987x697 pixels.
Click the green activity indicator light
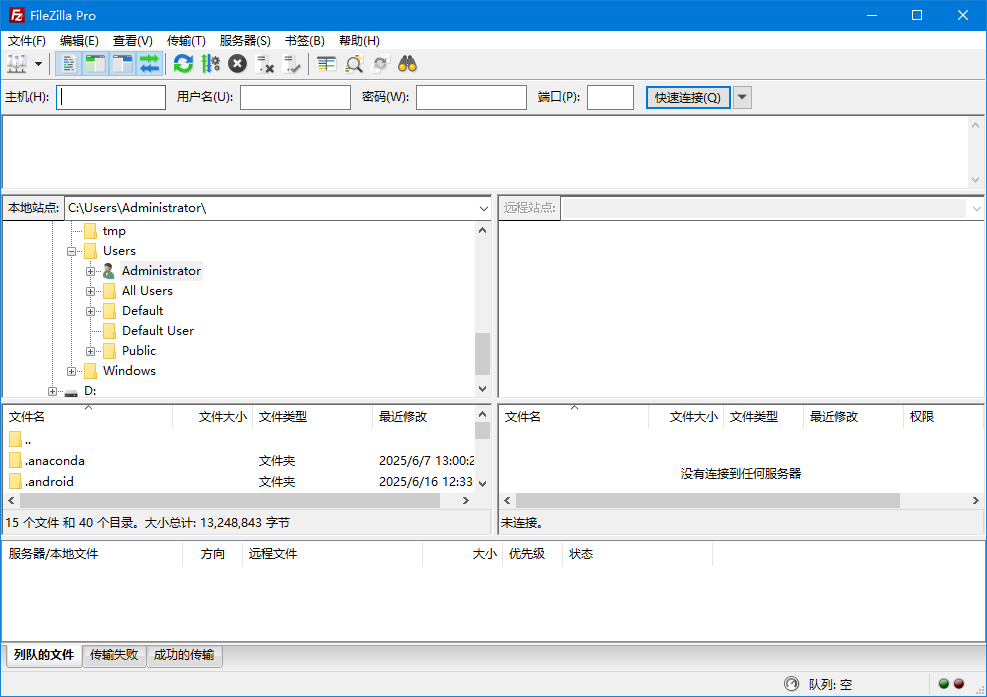pos(944,684)
